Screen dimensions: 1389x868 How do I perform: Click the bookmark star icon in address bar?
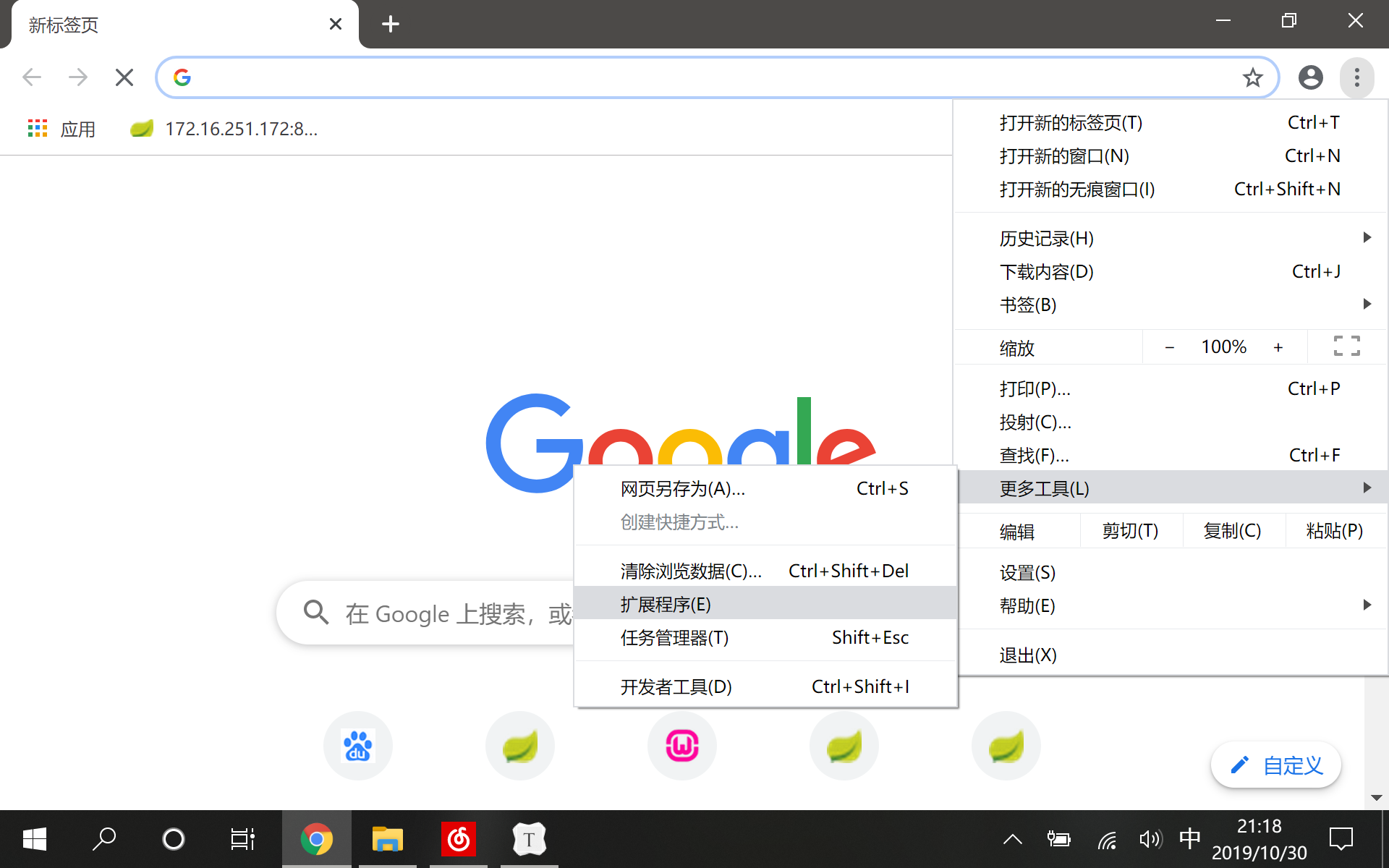click(1252, 77)
